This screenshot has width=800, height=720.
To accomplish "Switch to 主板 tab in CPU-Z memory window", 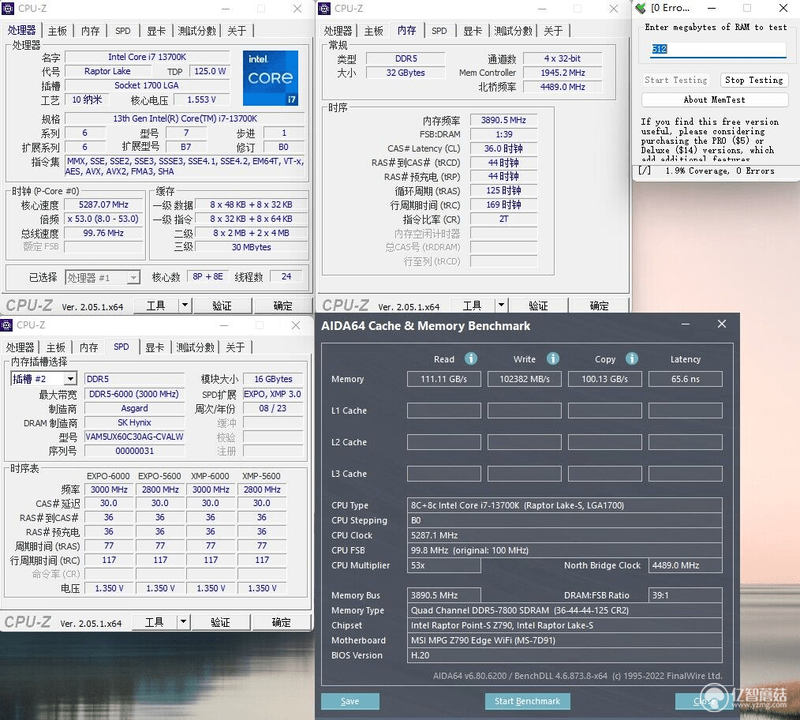I will click(373, 31).
